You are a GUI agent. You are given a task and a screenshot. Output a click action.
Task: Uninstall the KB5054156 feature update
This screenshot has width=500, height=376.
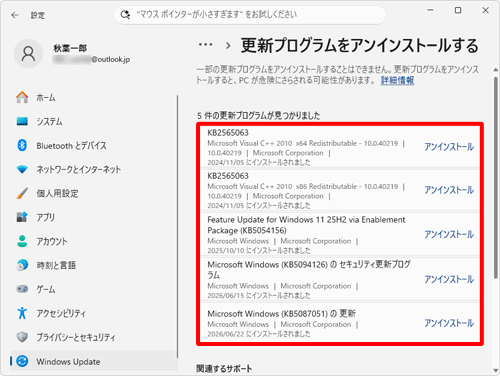point(449,235)
